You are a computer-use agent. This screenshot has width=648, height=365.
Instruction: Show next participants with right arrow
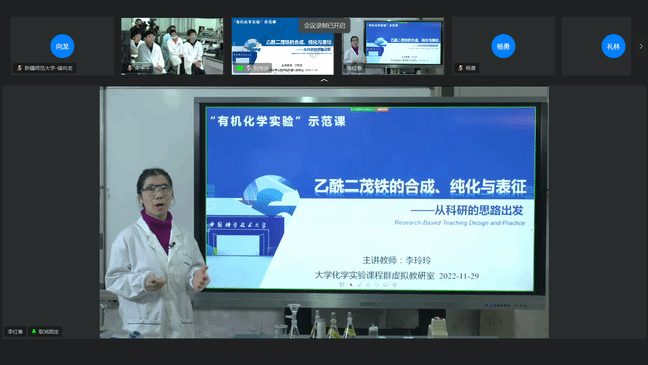pyautogui.click(x=641, y=46)
